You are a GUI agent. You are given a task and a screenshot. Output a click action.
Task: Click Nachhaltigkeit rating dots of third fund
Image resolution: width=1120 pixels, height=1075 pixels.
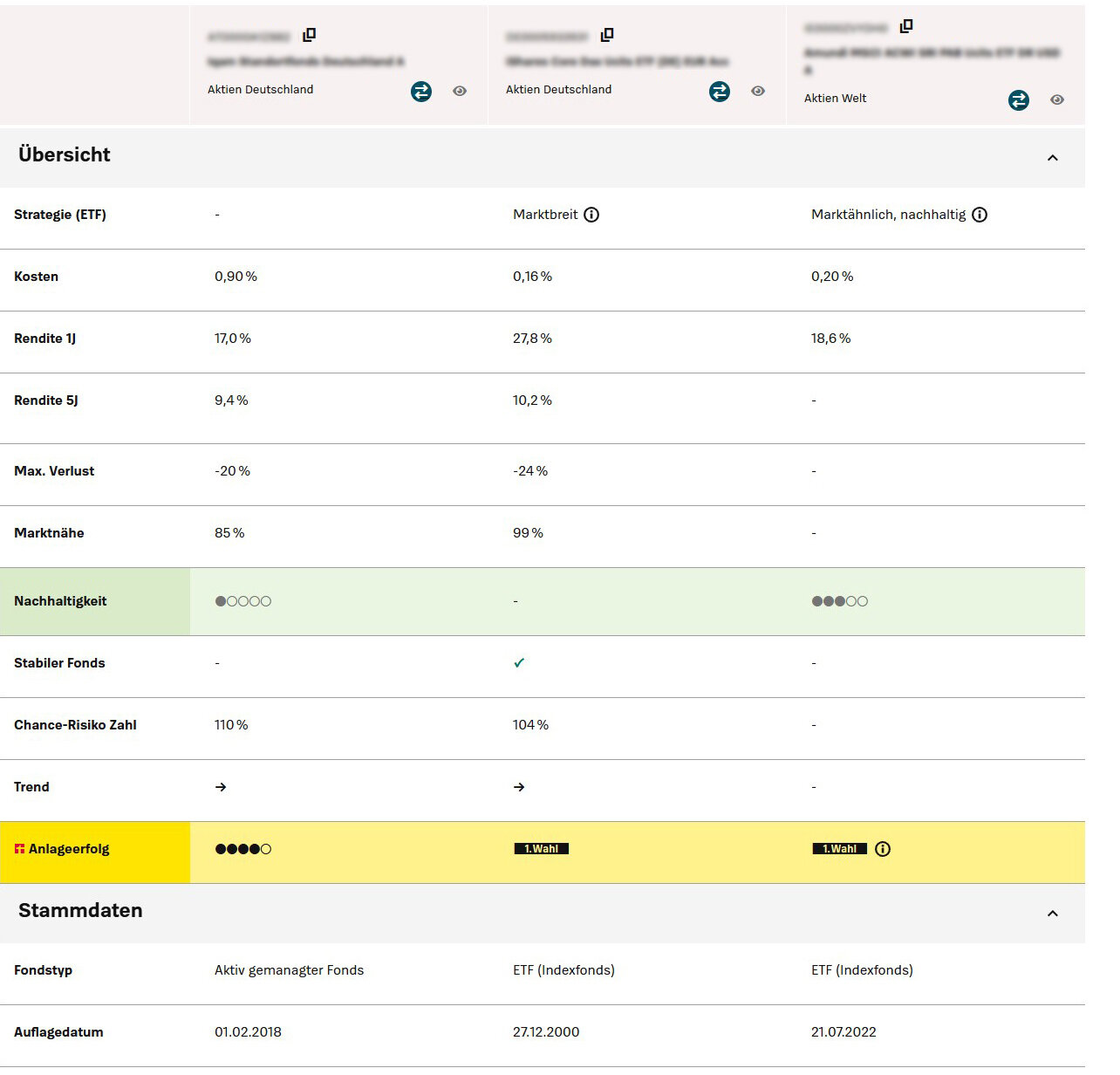839,601
